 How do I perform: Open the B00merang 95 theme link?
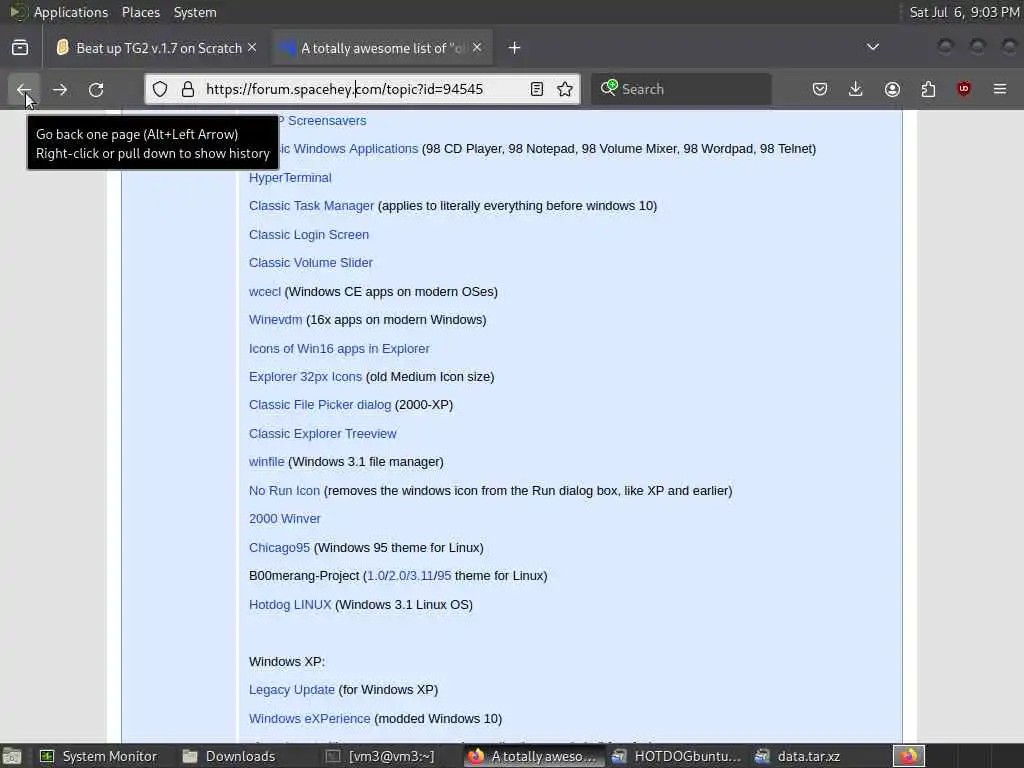coord(444,576)
